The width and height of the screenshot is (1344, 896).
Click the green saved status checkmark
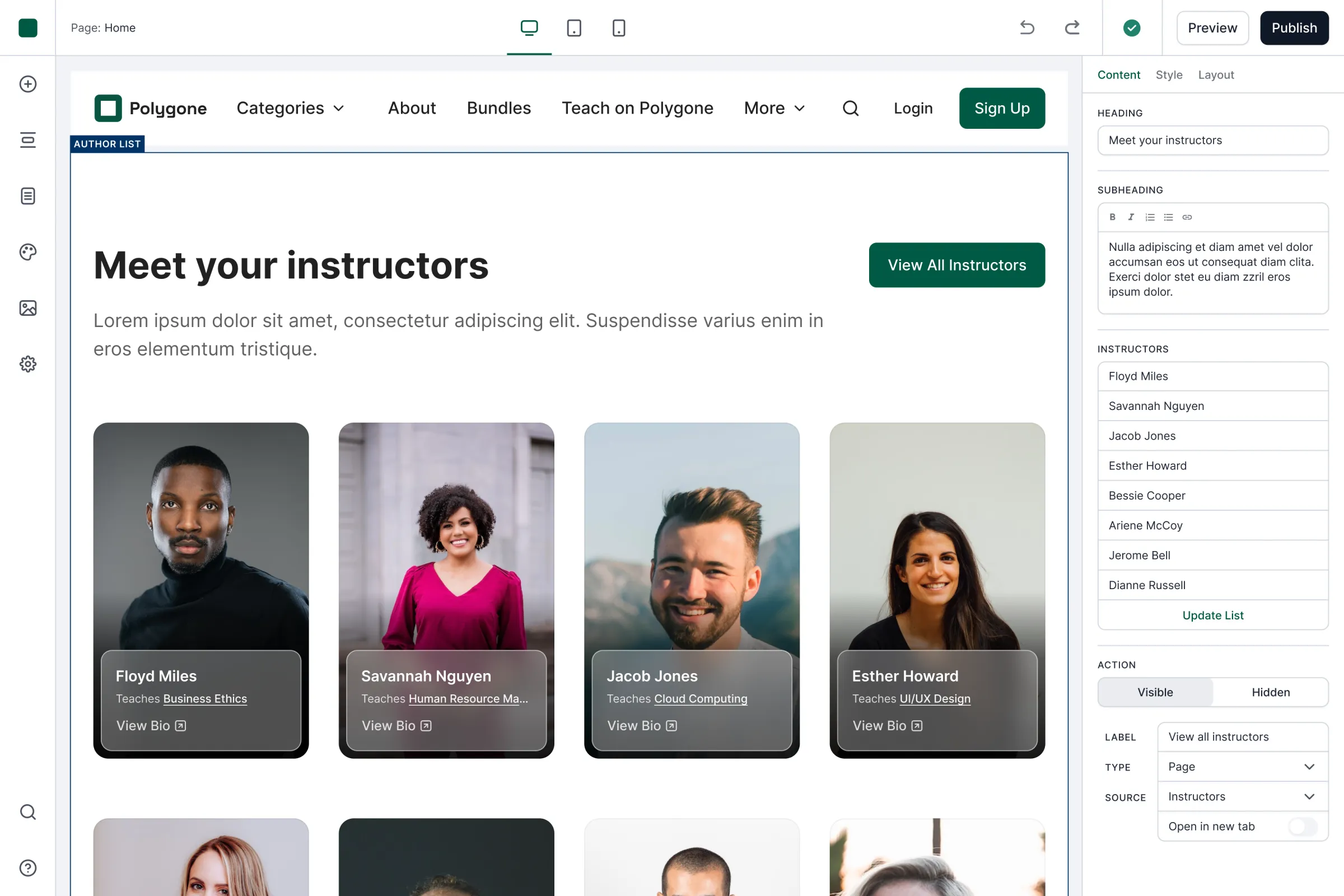point(1131,27)
